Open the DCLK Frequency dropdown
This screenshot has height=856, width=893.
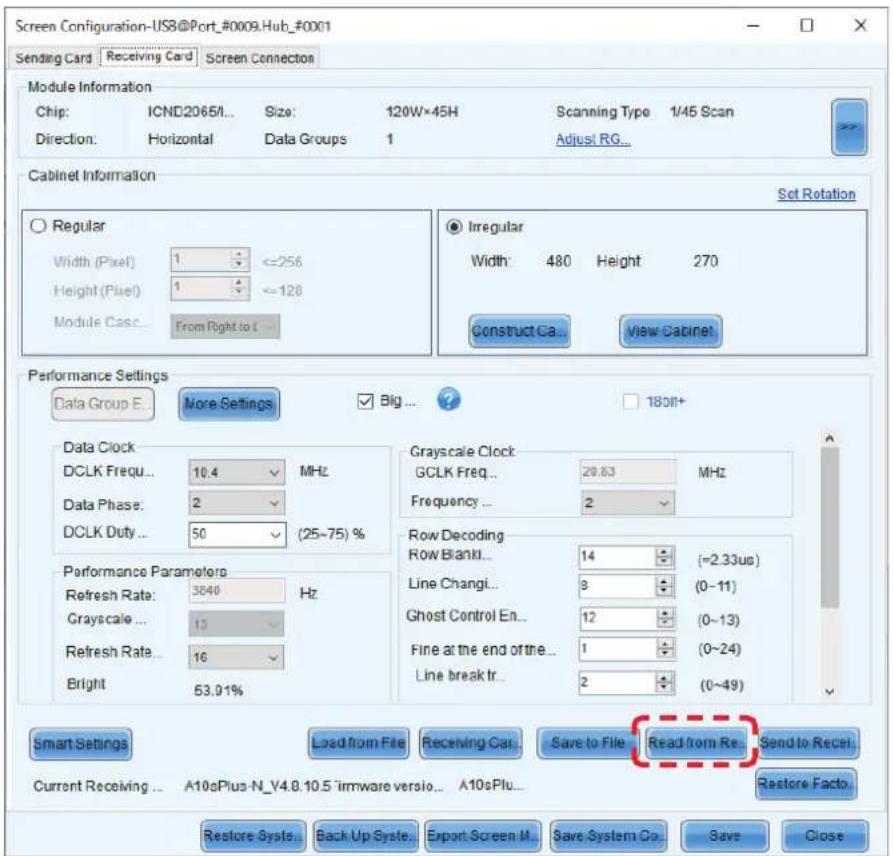[x=237, y=472]
